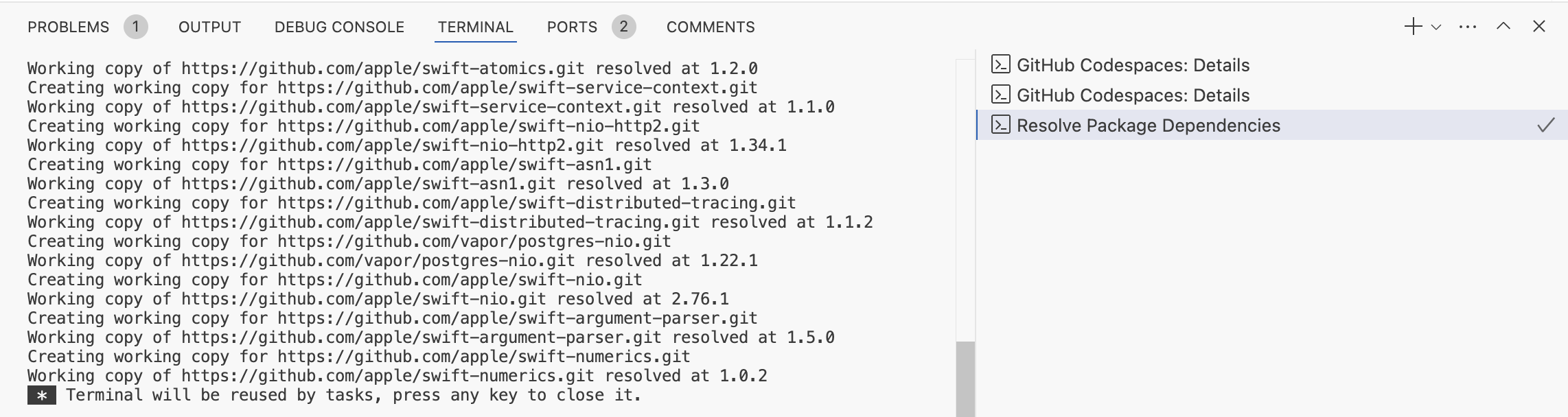View the PROBLEMS tab
This screenshot has width=1568, height=417.
[67, 26]
